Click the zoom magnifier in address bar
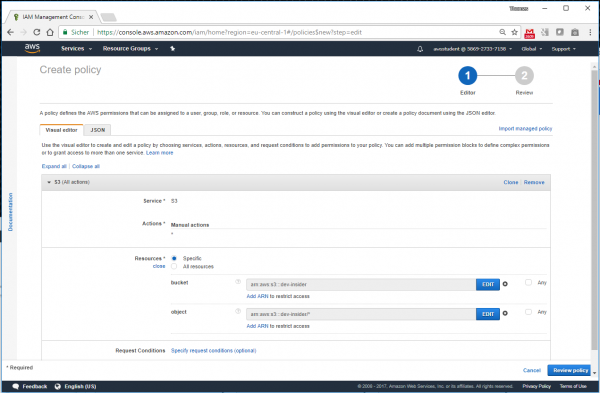Image resolution: width=600 pixels, height=393 pixels. (x=502, y=32)
